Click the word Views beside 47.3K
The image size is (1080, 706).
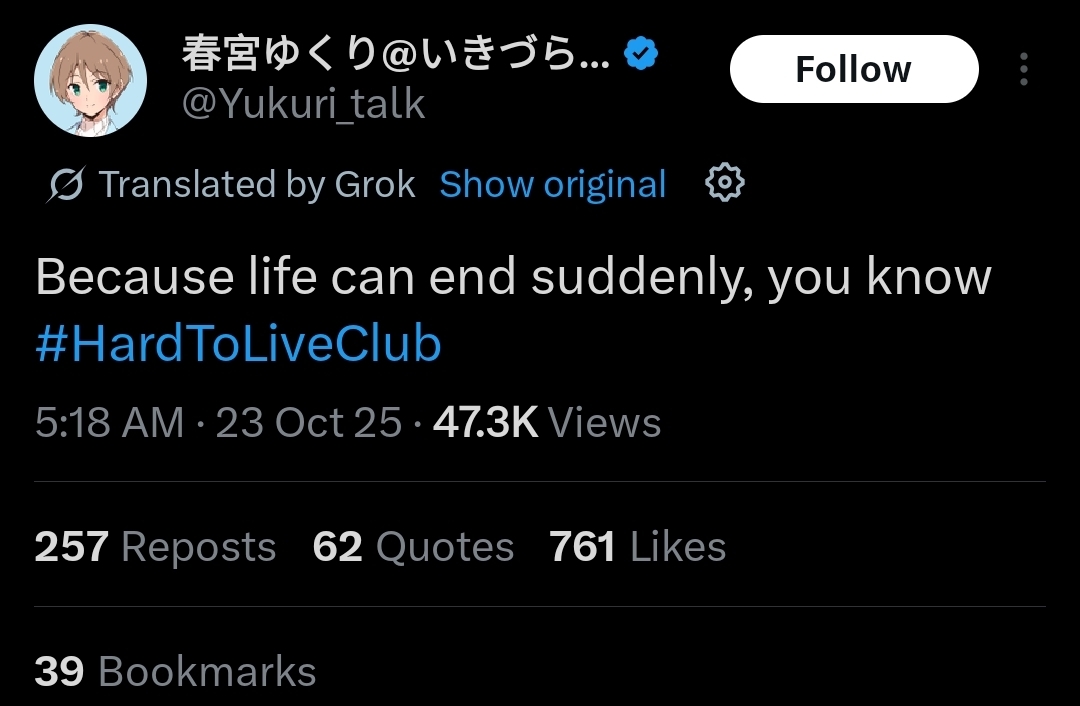point(604,422)
